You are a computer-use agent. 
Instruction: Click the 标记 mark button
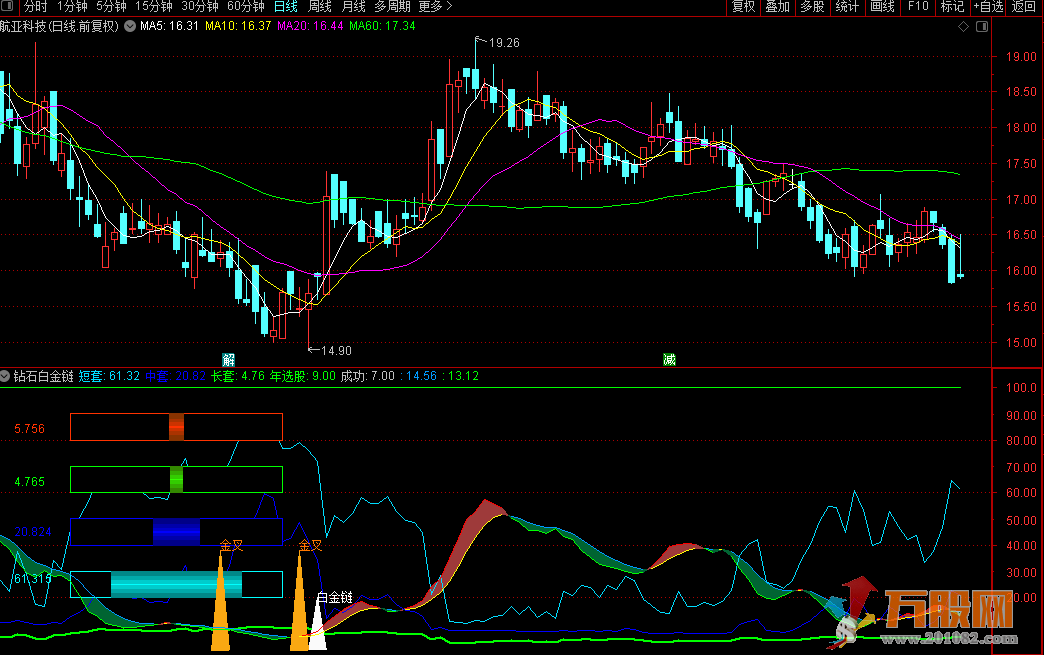pyautogui.click(x=952, y=7)
